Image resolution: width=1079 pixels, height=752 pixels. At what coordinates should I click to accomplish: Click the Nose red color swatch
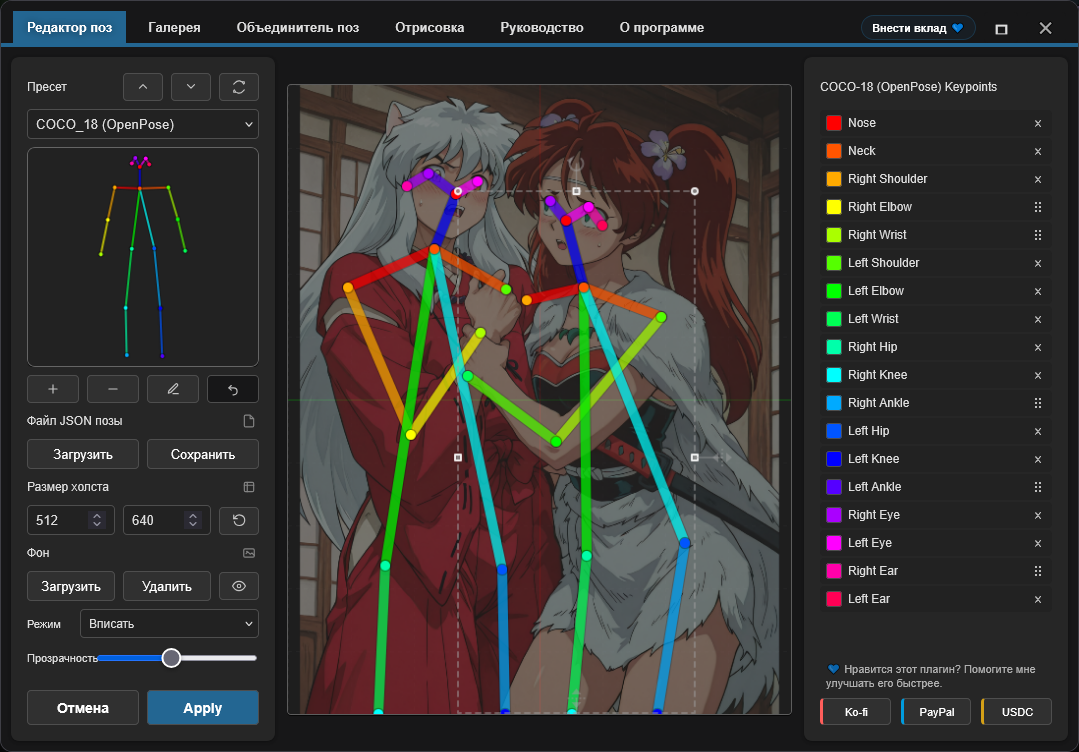pos(834,123)
